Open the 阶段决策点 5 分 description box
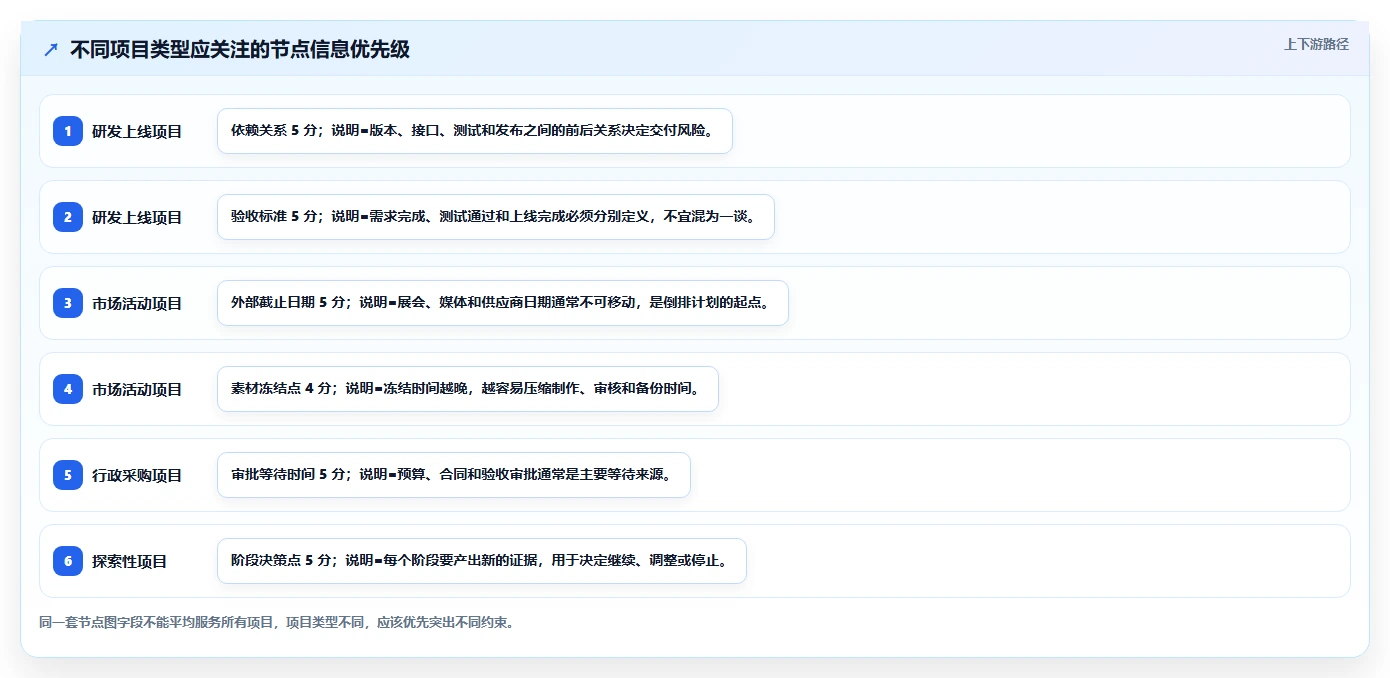Screen dimensions: 1390x678 482,561
